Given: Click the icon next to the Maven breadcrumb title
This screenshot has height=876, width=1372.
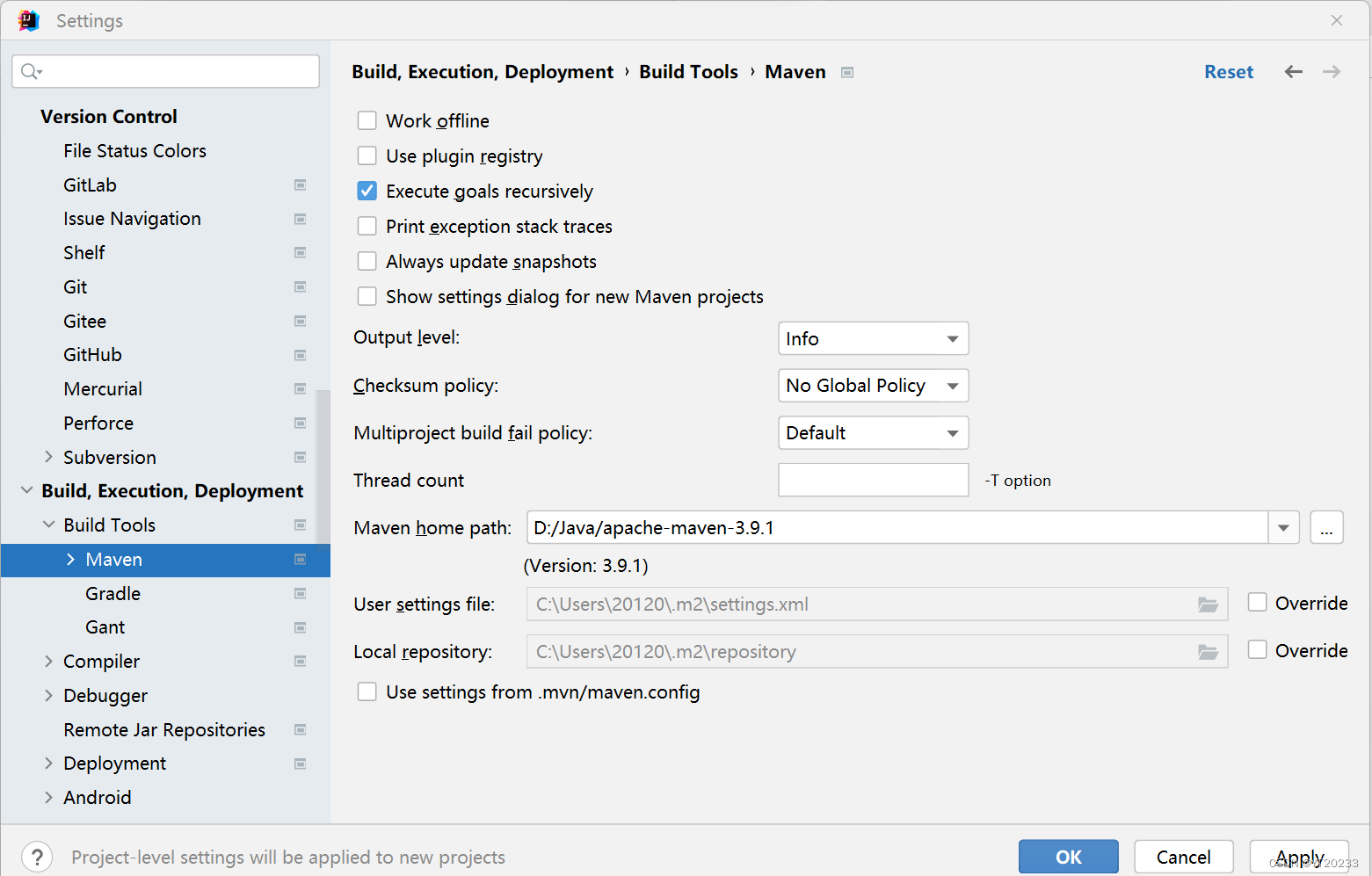Looking at the screenshot, I should tap(847, 72).
